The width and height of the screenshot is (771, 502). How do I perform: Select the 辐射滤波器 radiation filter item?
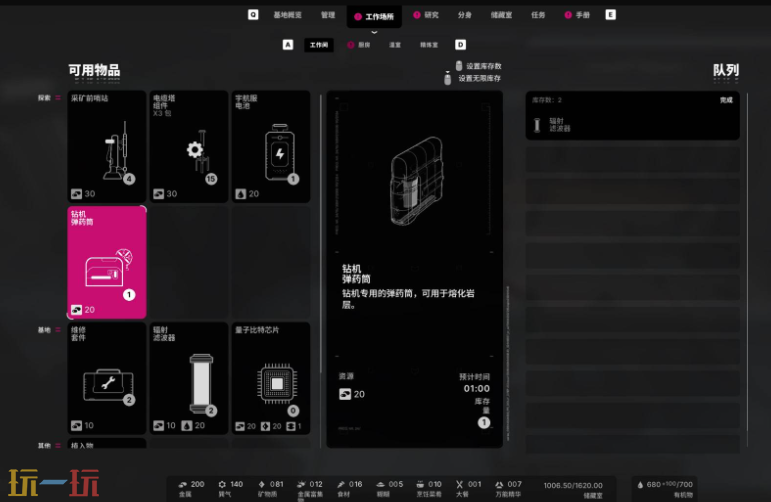pos(188,378)
